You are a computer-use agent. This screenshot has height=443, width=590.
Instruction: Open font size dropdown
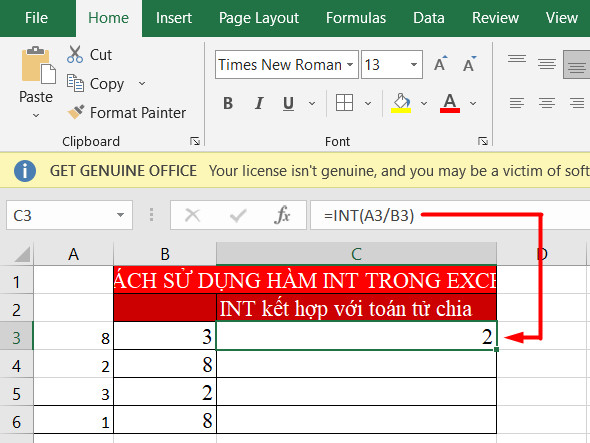pos(414,64)
